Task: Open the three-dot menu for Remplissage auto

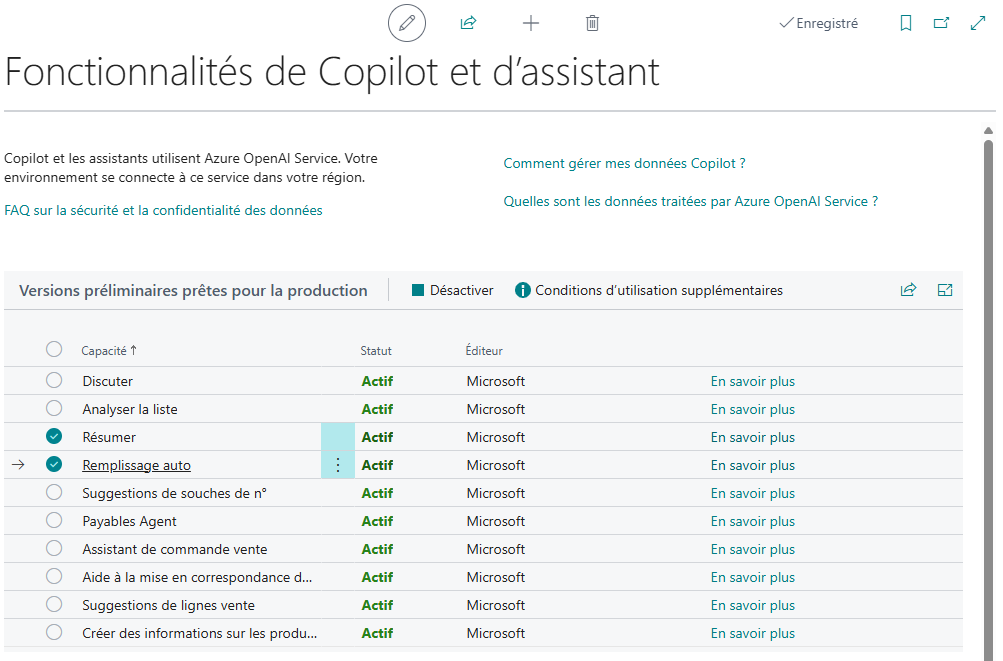Action: [338, 465]
